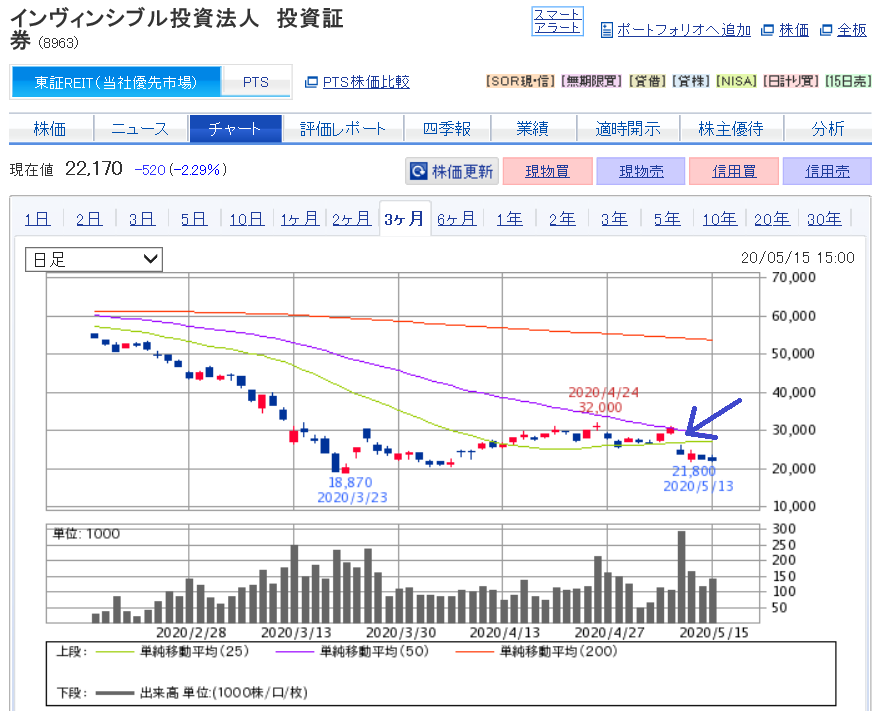Image resolution: width=882 pixels, height=711 pixels.
Task: Click the 21,800 price label
Action: click(694, 471)
